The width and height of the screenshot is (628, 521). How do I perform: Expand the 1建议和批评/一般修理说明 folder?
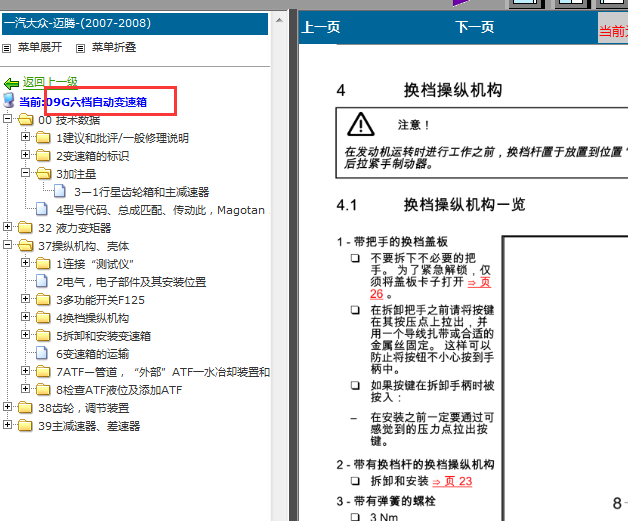[x=27, y=138]
